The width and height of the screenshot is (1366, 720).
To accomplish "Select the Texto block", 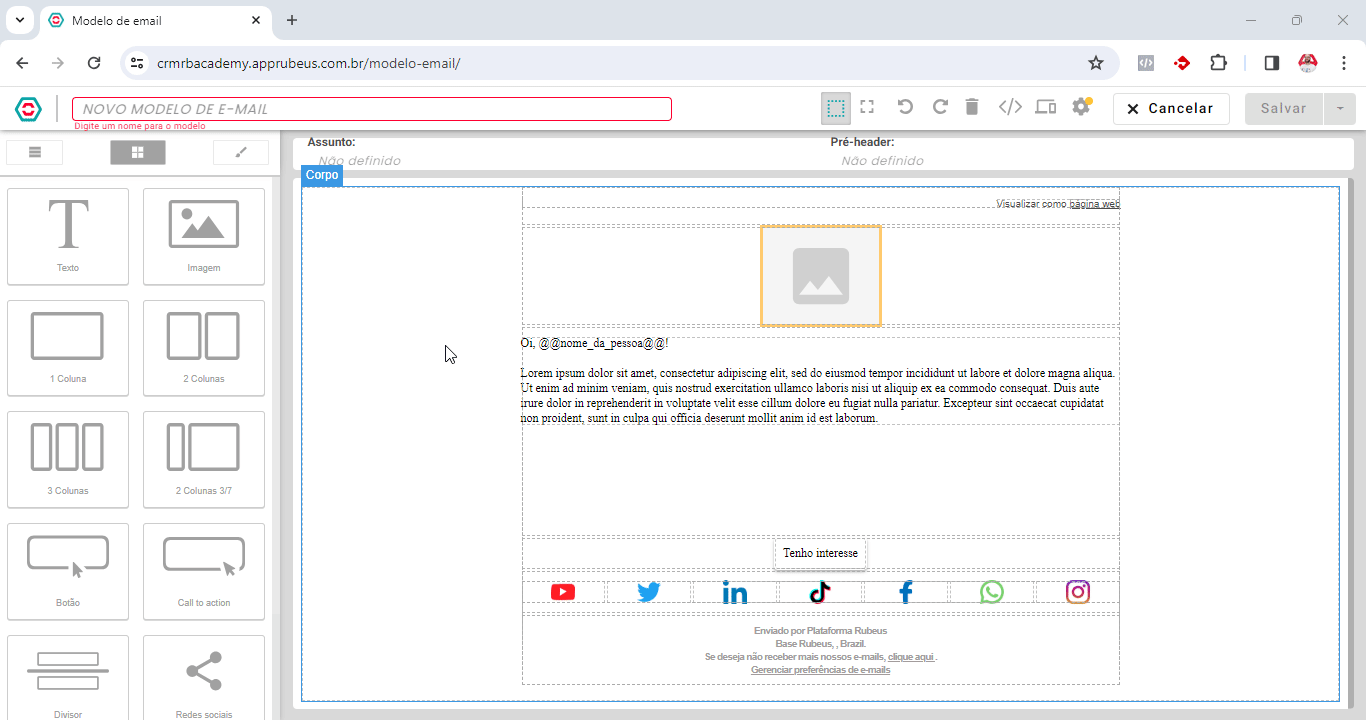I will [68, 236].
